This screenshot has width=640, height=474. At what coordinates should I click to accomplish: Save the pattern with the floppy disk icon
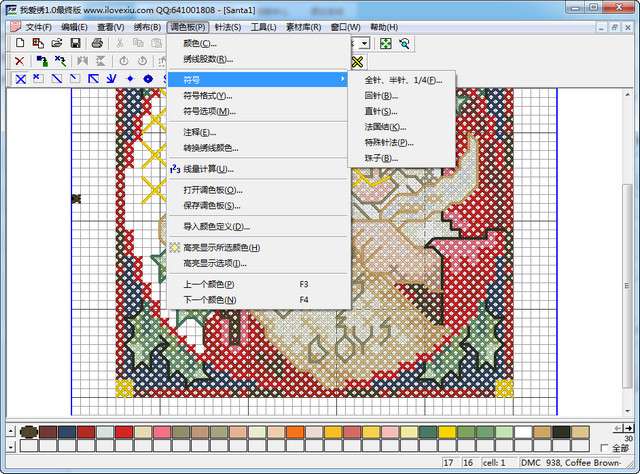pos(76,43)
